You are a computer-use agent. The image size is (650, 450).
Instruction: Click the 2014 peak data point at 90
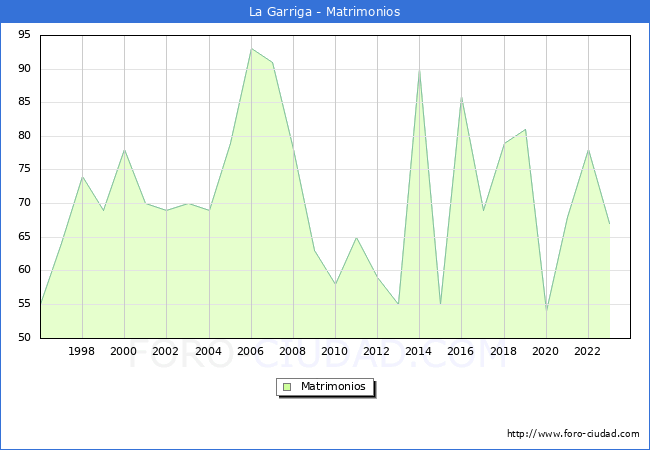pos(420,70)
